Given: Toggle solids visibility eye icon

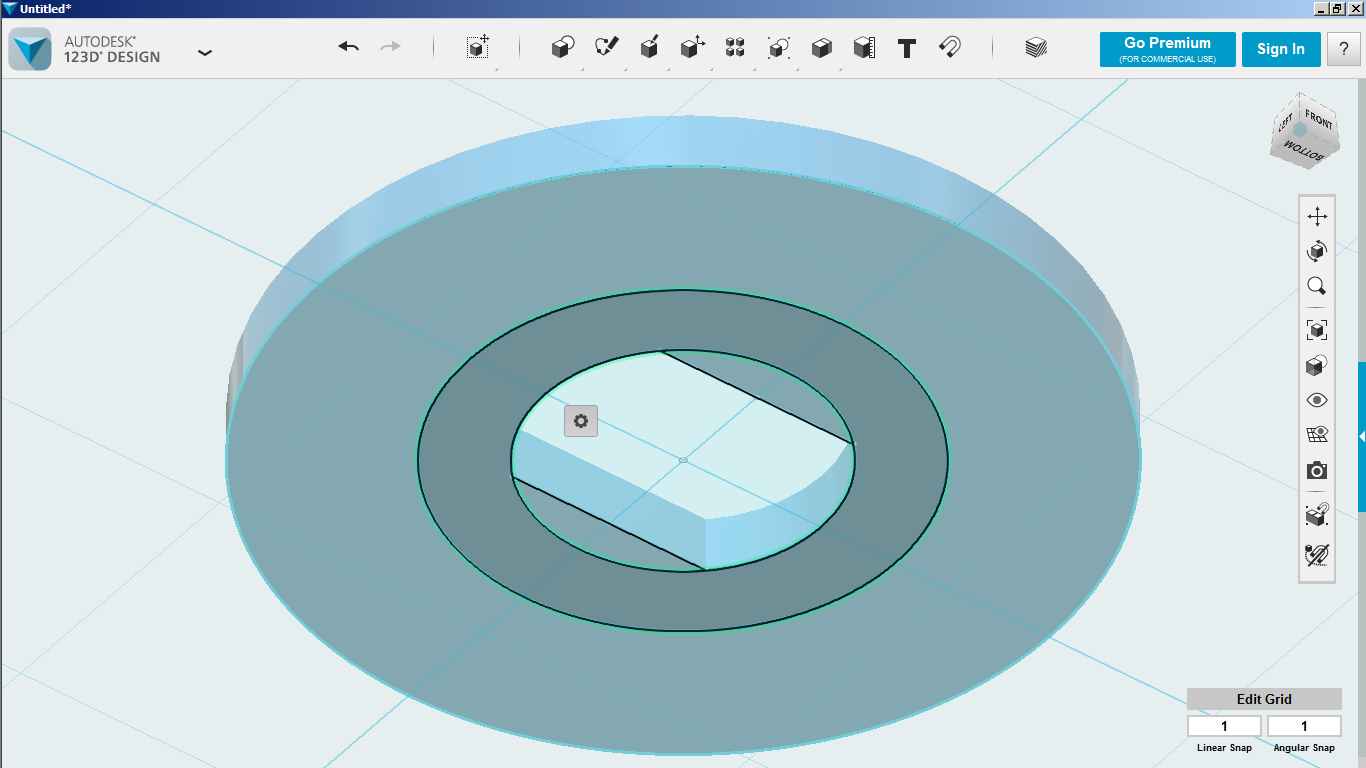Looking at the screenshot, I should pyautogui.click(x=1317, y=400).
